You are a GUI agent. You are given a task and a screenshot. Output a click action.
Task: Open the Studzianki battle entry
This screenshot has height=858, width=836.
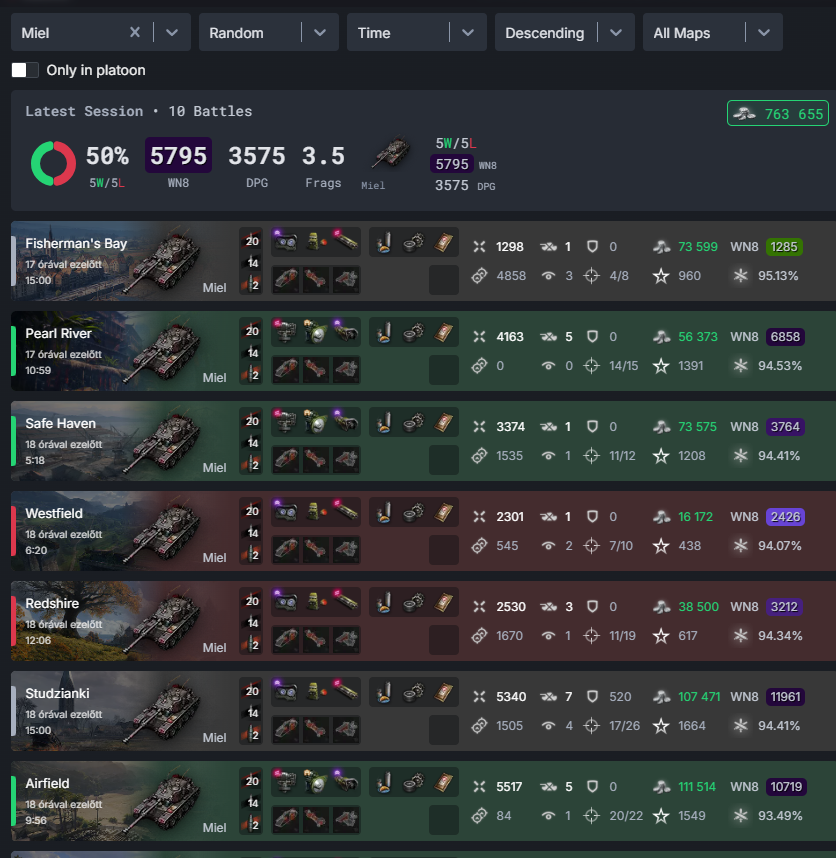coord(423,711)
